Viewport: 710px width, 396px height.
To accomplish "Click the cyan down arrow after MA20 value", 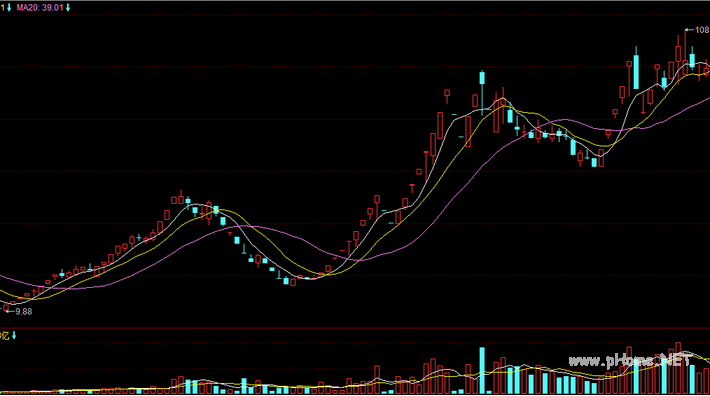I will coord(68,7).
